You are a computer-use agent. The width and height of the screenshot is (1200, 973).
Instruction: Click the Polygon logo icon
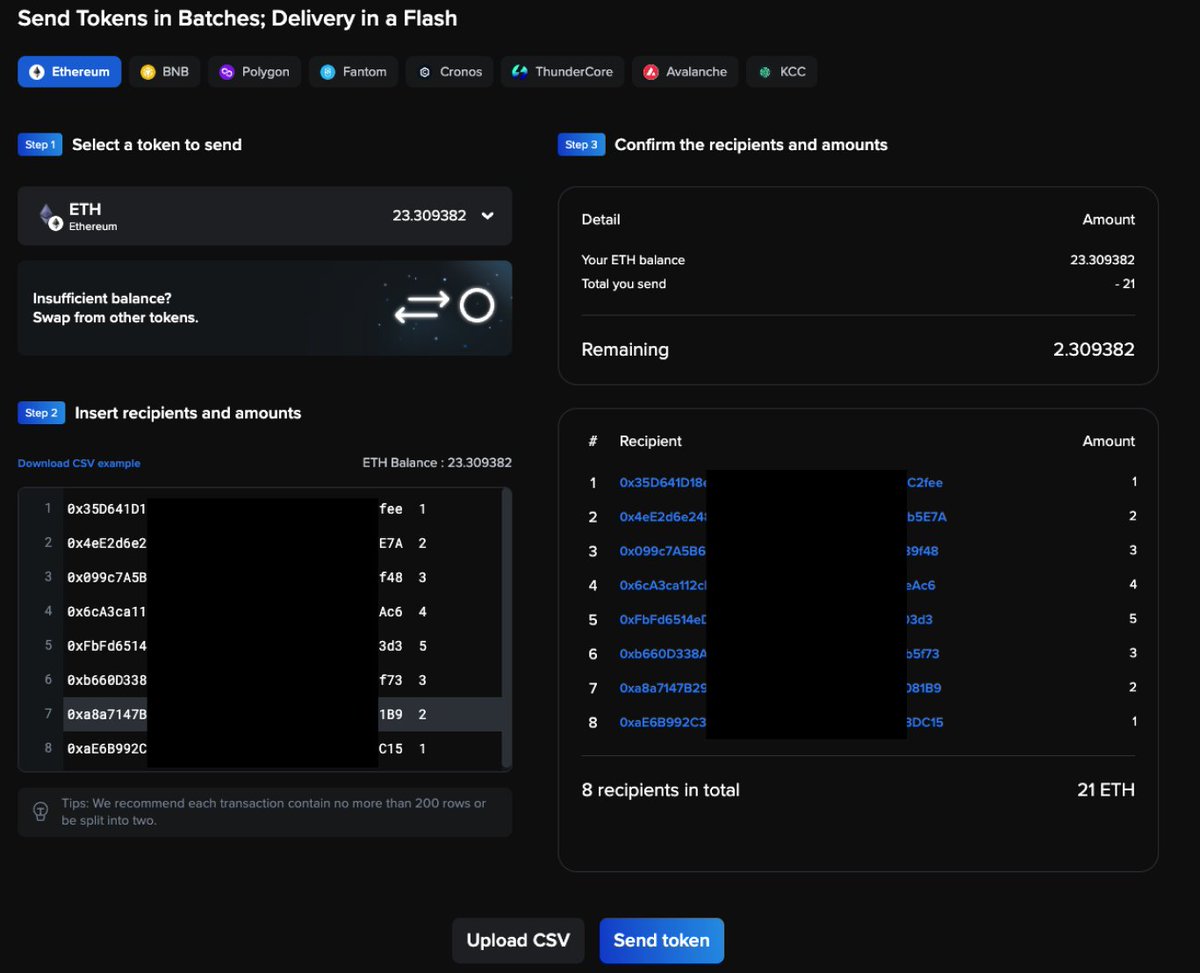click(227, 72)
